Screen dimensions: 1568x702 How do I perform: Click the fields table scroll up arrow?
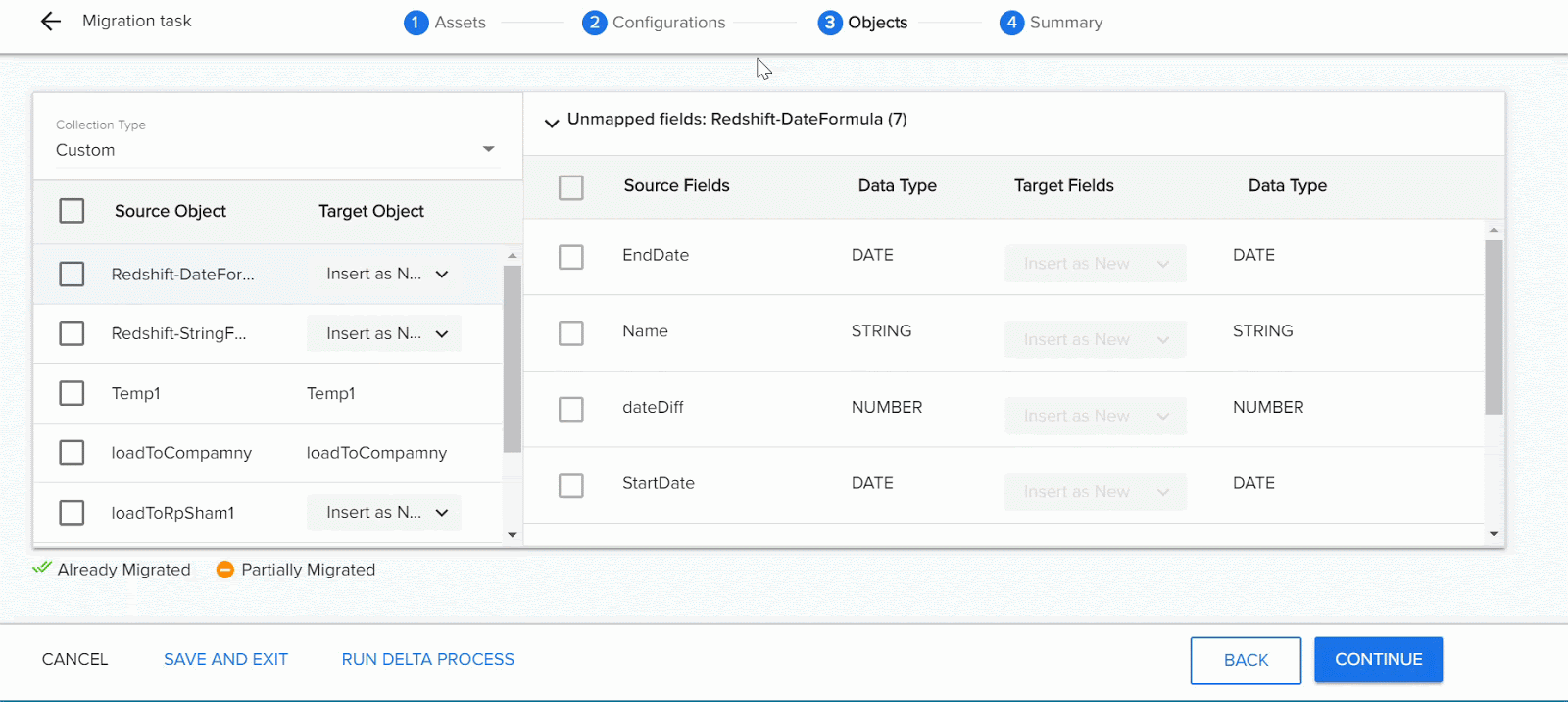[x=1494, y=230]
